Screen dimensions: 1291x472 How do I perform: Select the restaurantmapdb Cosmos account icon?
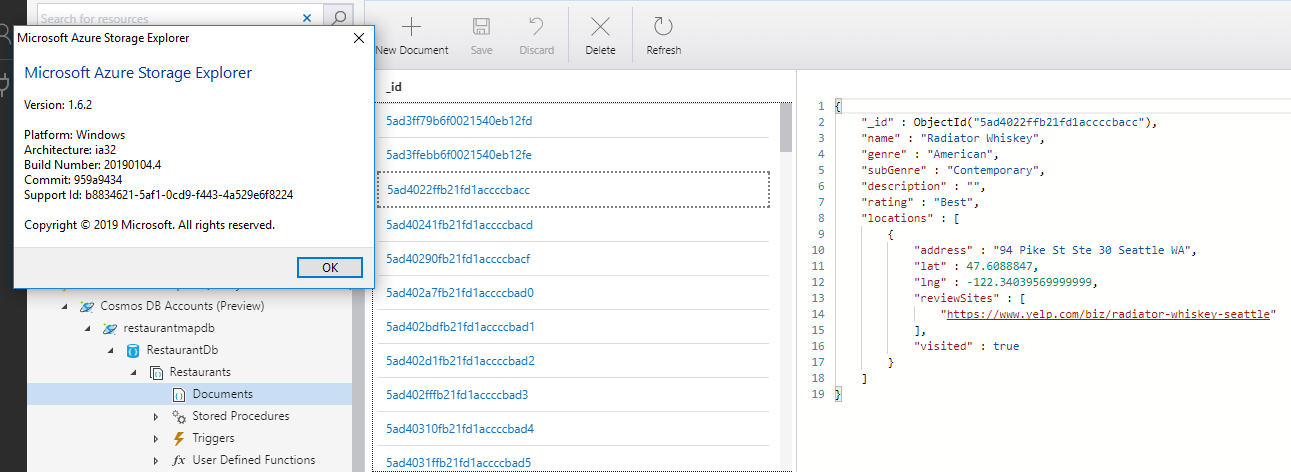110,329
